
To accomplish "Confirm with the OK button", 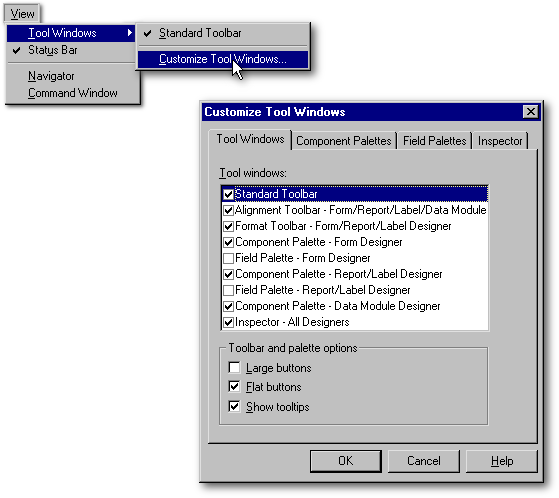I will (345, 461).
